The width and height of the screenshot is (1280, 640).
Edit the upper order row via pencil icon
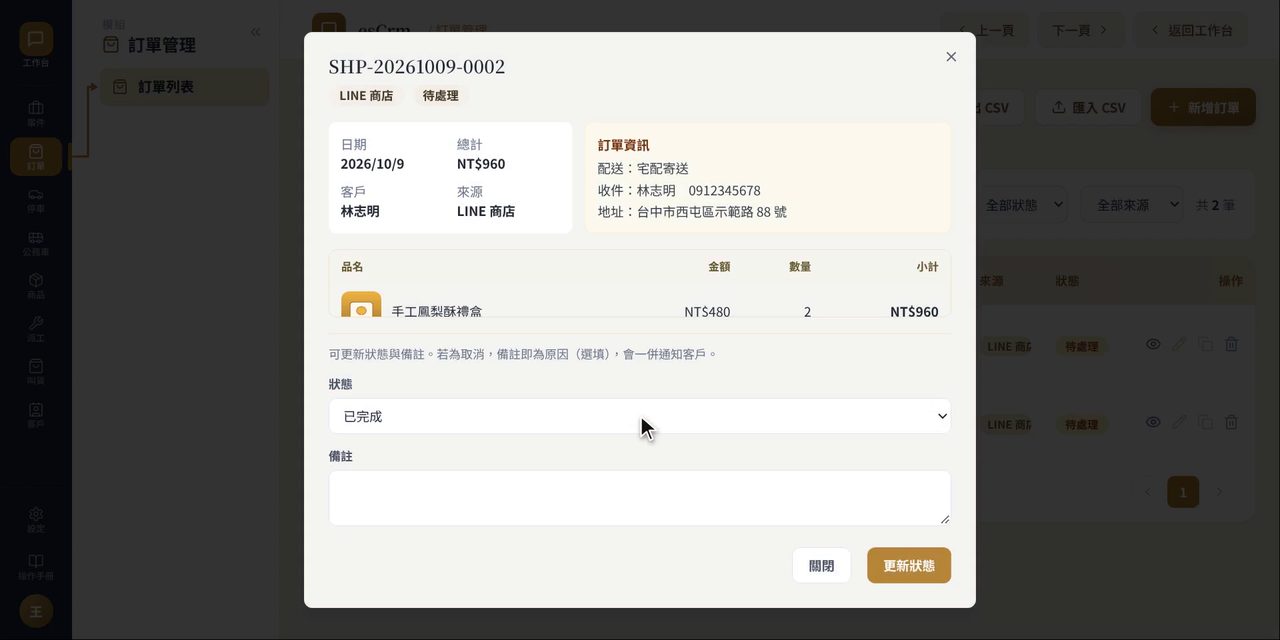[x=1179, y=344]
